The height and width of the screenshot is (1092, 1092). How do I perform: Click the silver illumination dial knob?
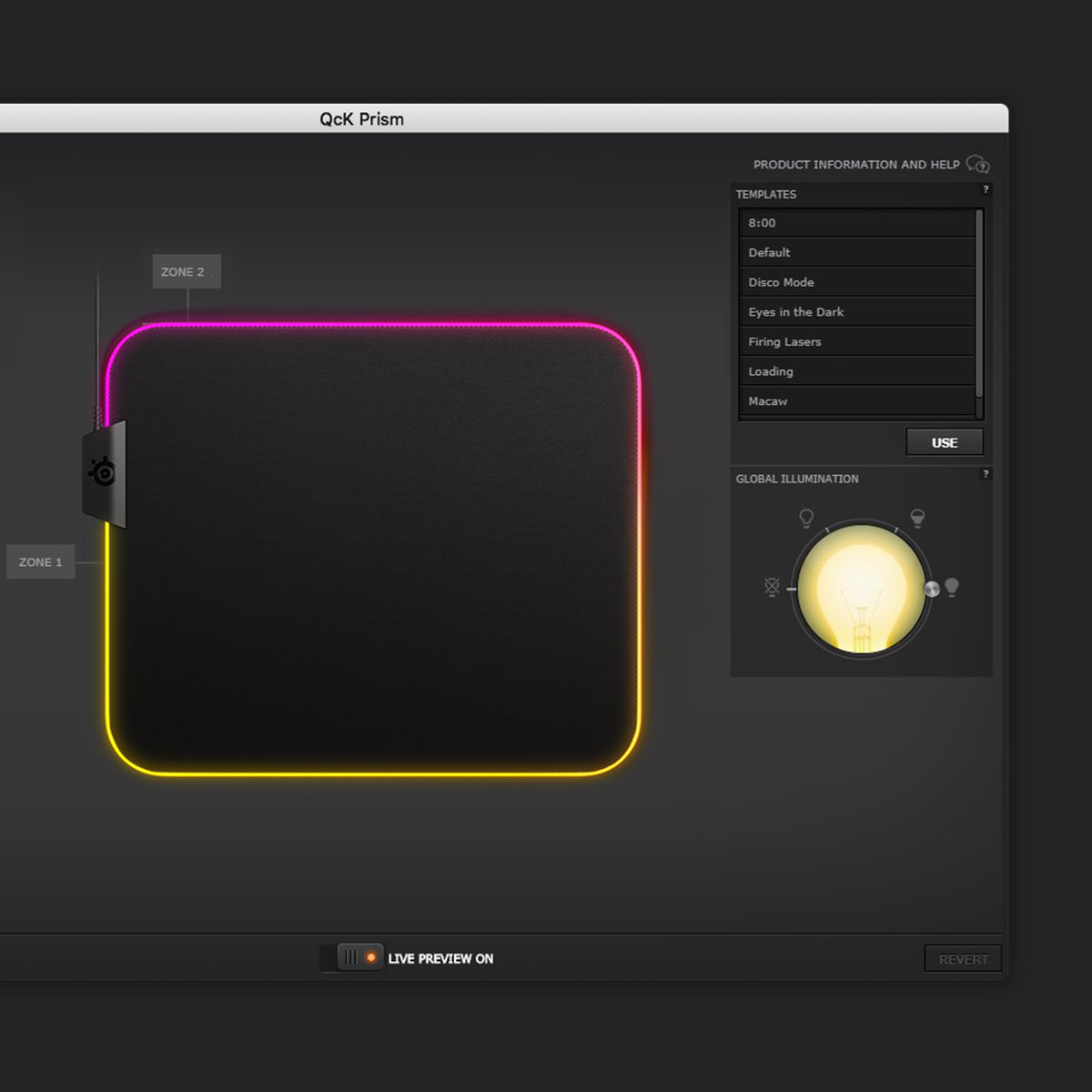point(931,589)
